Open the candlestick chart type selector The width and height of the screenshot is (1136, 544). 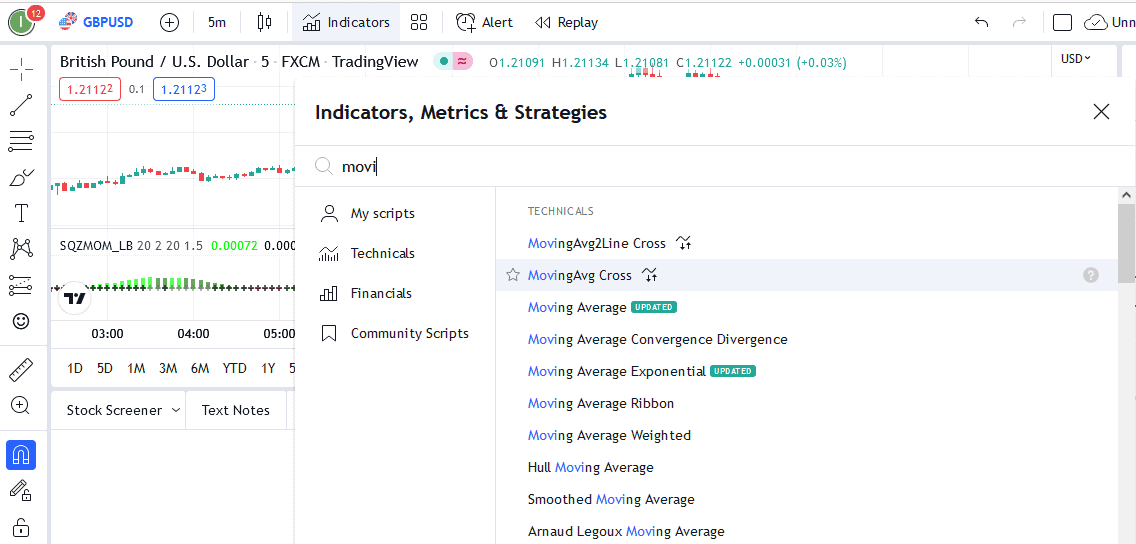click(264, 22)
